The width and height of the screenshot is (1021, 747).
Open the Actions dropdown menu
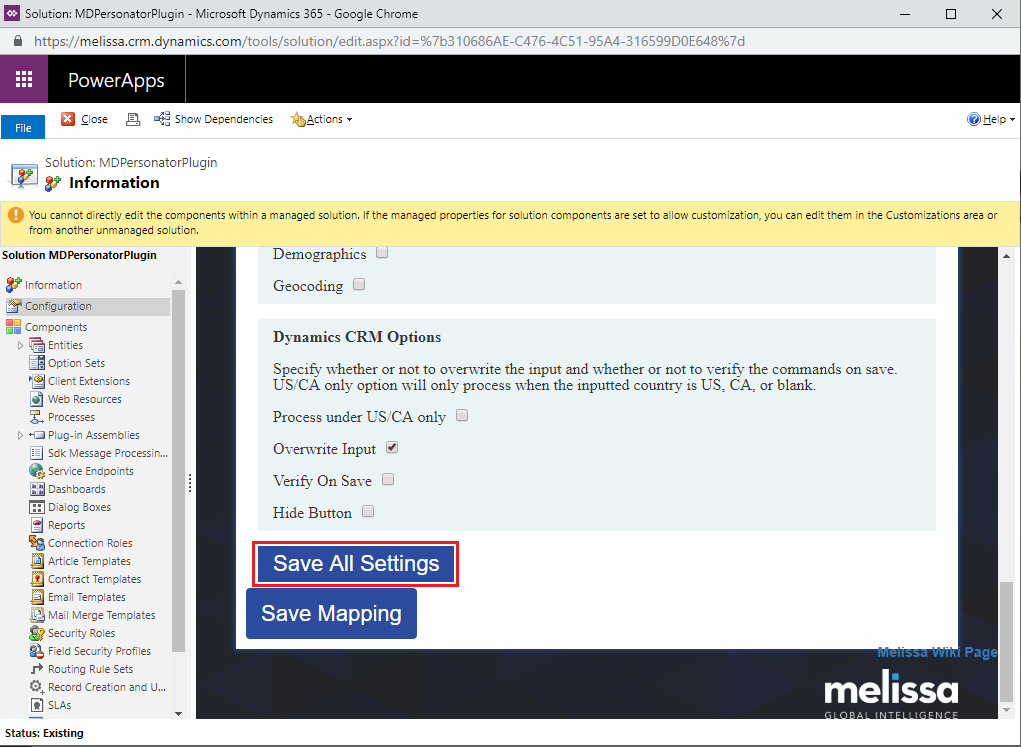(322, 119)
